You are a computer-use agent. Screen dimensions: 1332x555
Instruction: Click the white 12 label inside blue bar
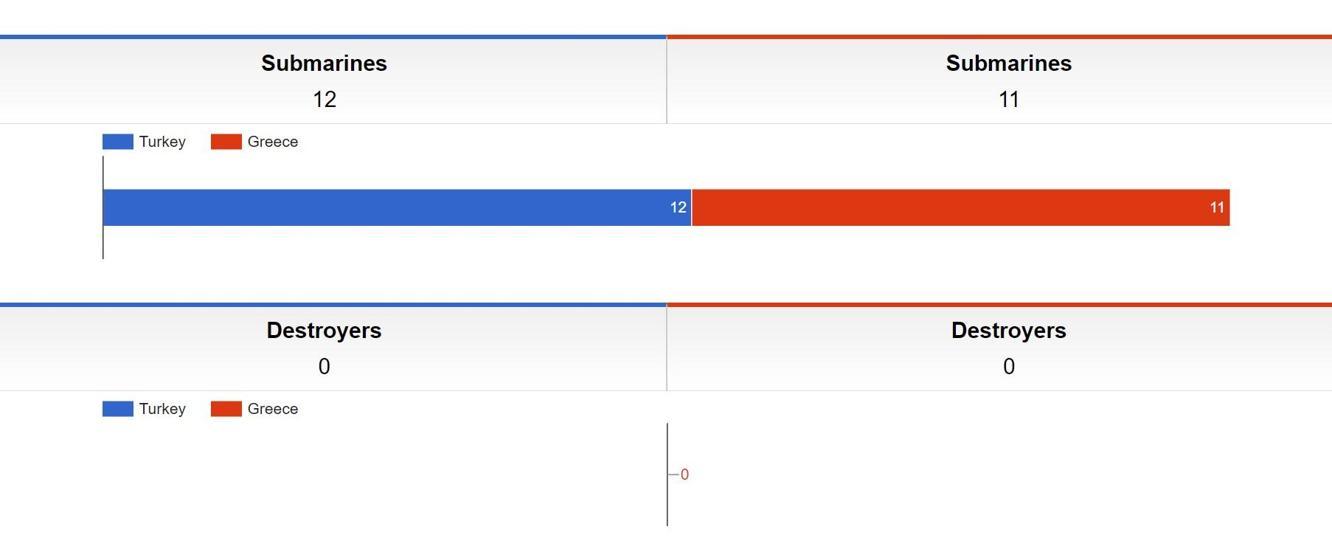click(x=678, y=207)
